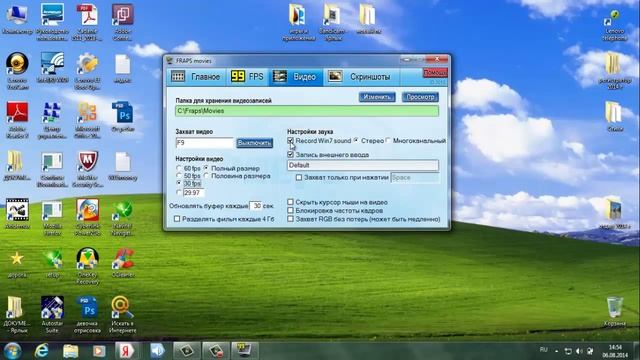This screenshot has height=360, width=640.
Task: Click the C:\Fraps\Movies folder path field
Action: pyautogui.click(x=307, y=111)
